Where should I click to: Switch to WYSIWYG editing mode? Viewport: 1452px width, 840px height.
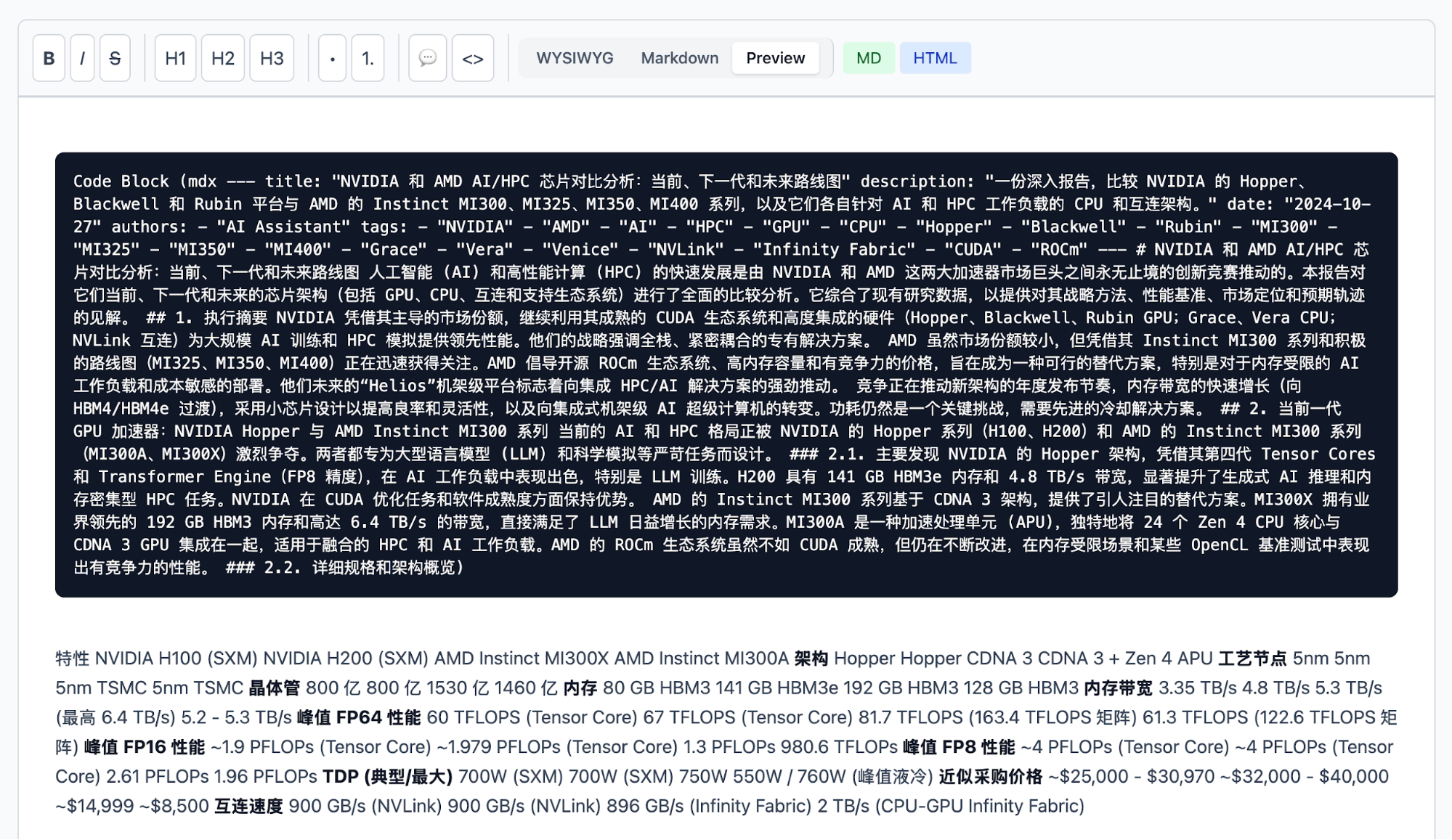coord(573,57)
